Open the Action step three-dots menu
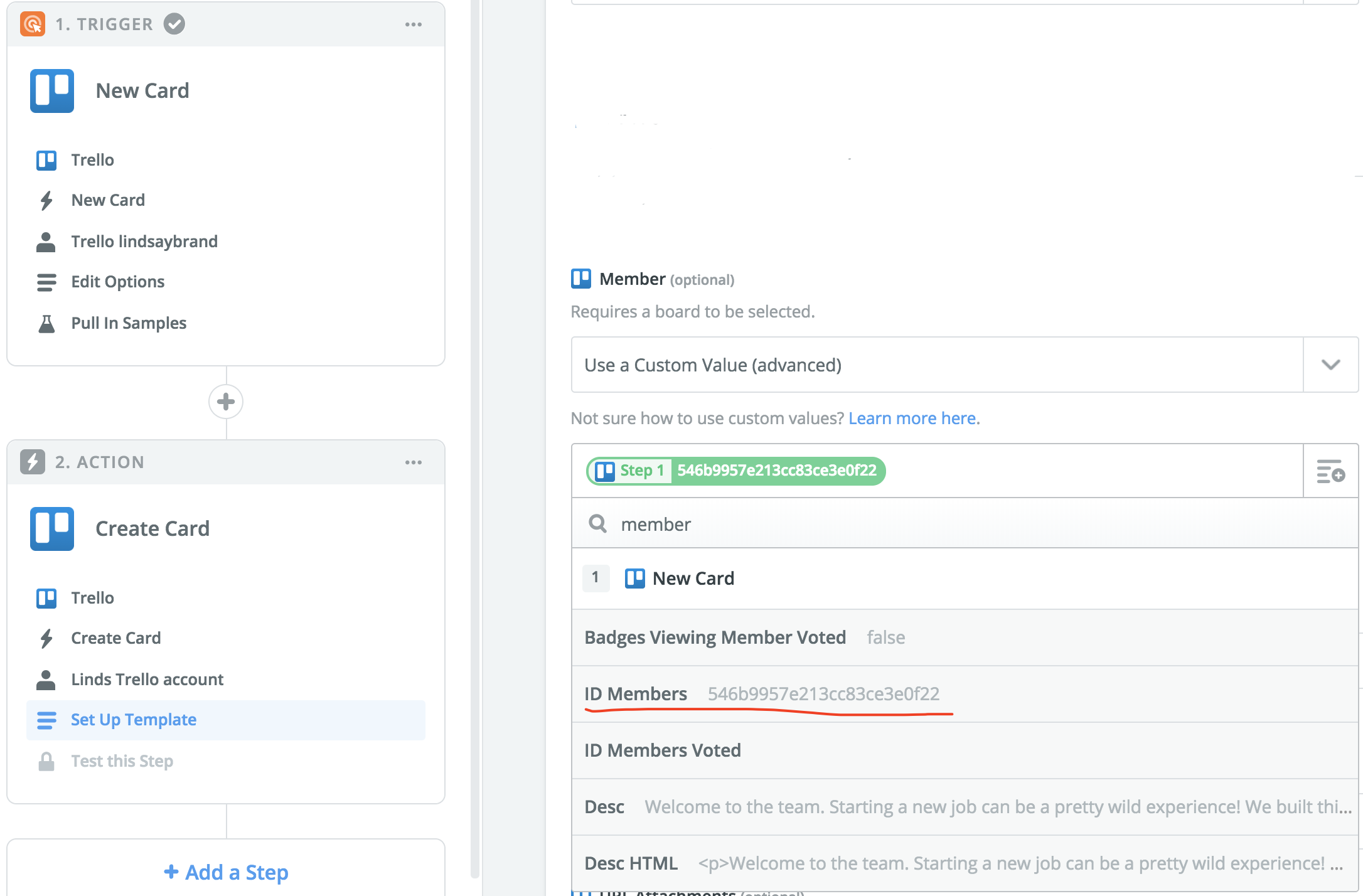The image size is (1363, 896). (414, 462)
